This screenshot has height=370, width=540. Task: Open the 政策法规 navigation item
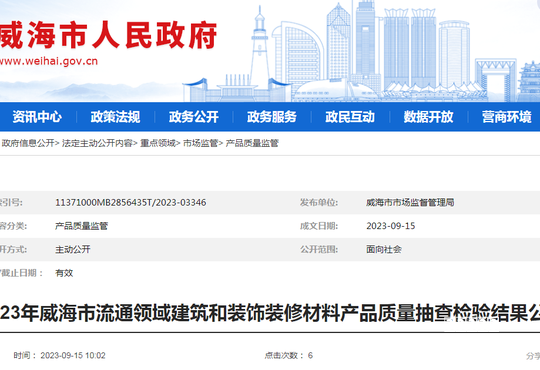(x=115, y=117)
